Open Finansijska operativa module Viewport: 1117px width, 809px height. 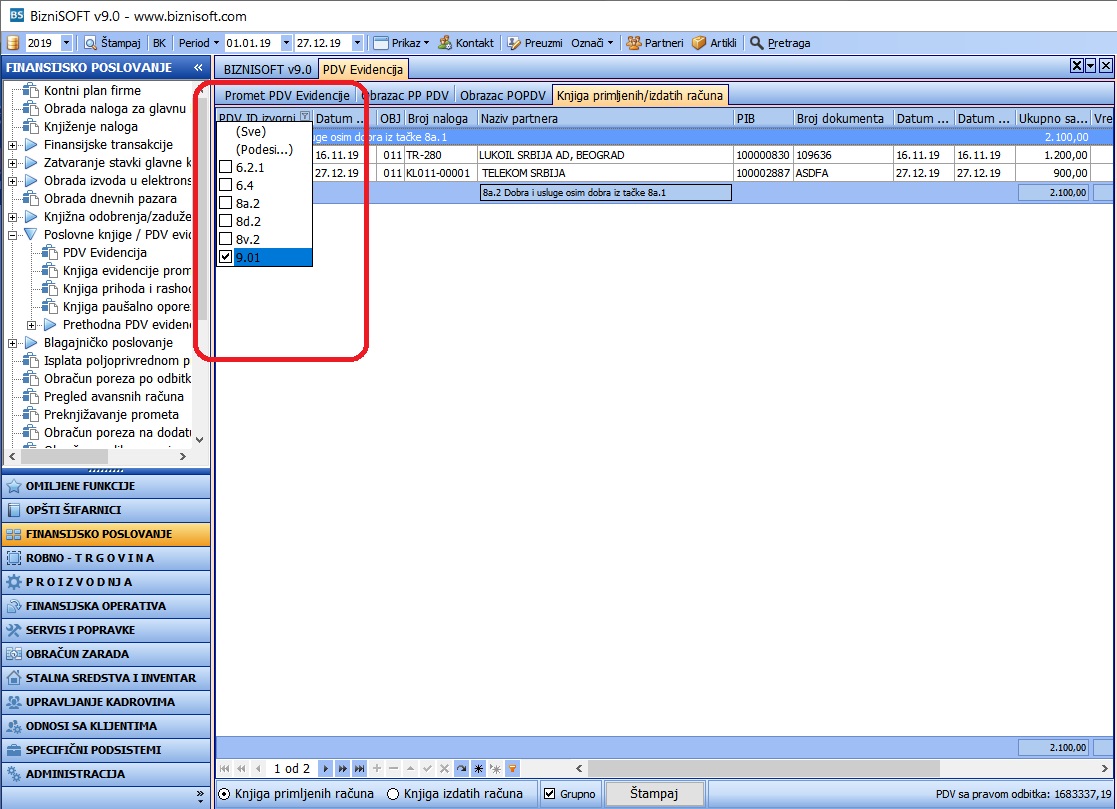pyautogui.click(x=105, y=606)
